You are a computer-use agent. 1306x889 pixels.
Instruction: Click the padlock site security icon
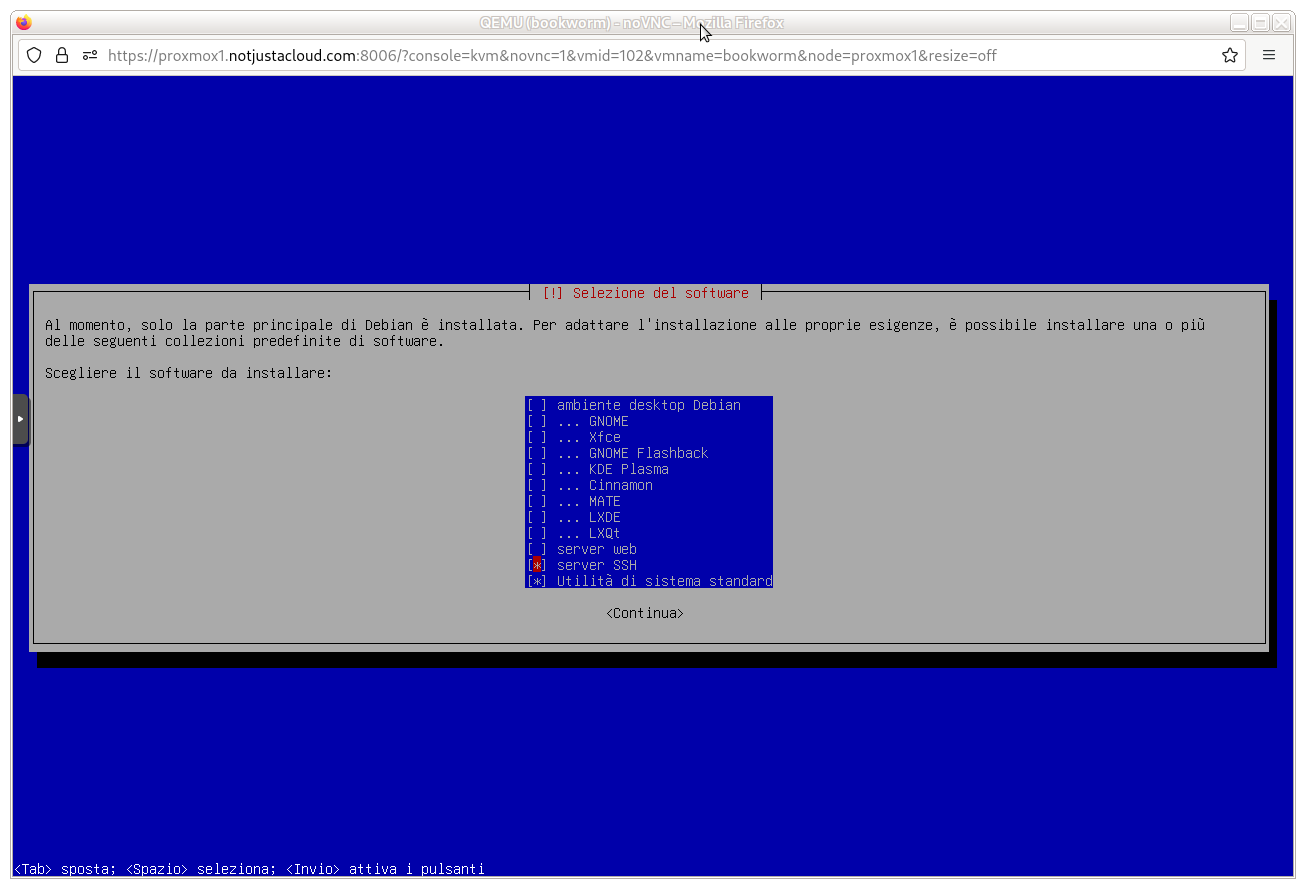(x=62, y=55)
